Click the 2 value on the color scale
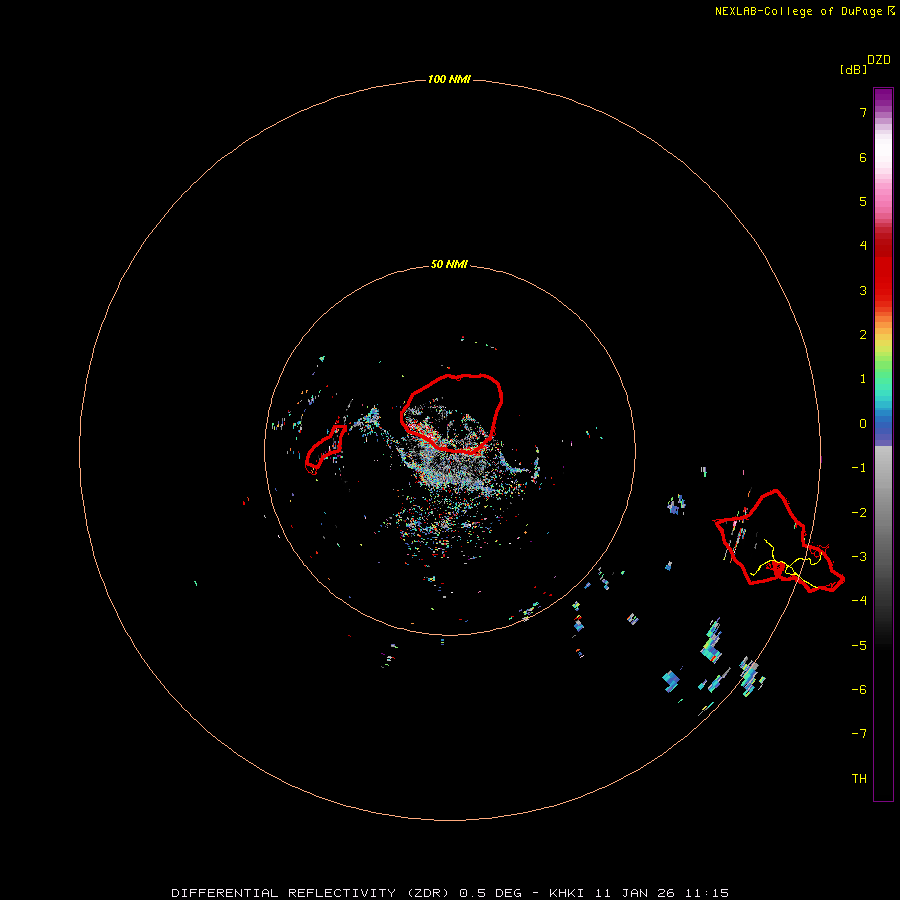The image size is (900, 900). click(863, 335)
